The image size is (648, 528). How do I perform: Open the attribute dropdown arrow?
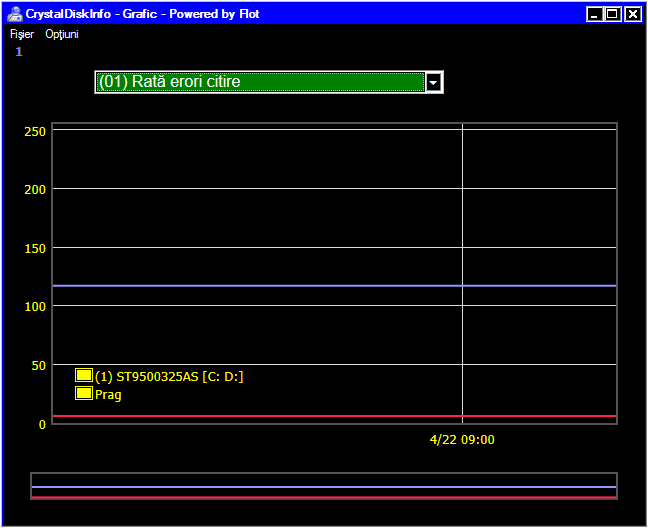pos(433,82)
